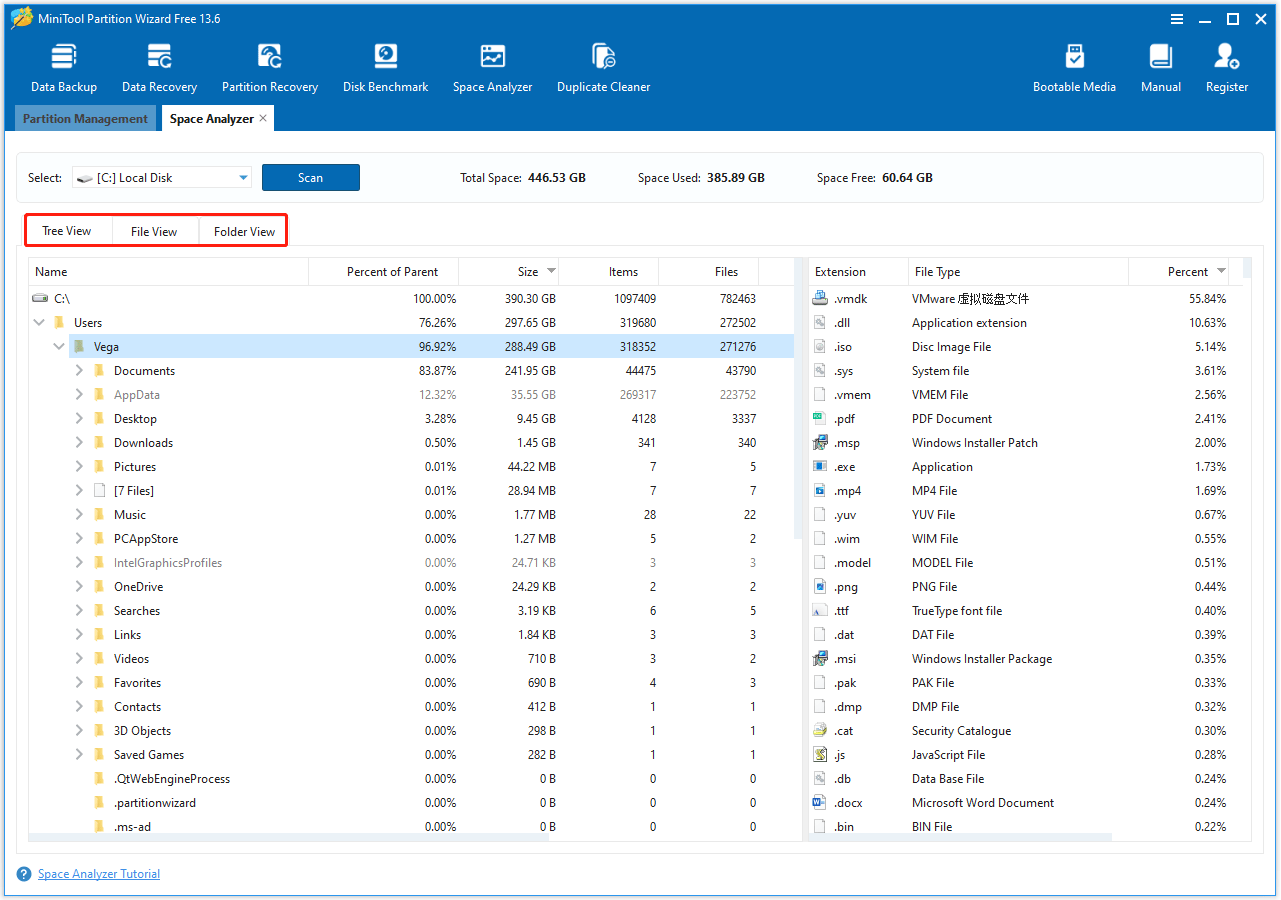1281x900 pixels.
Task: Select the Data Recovery feature
Action: click(x=159, y=66)
